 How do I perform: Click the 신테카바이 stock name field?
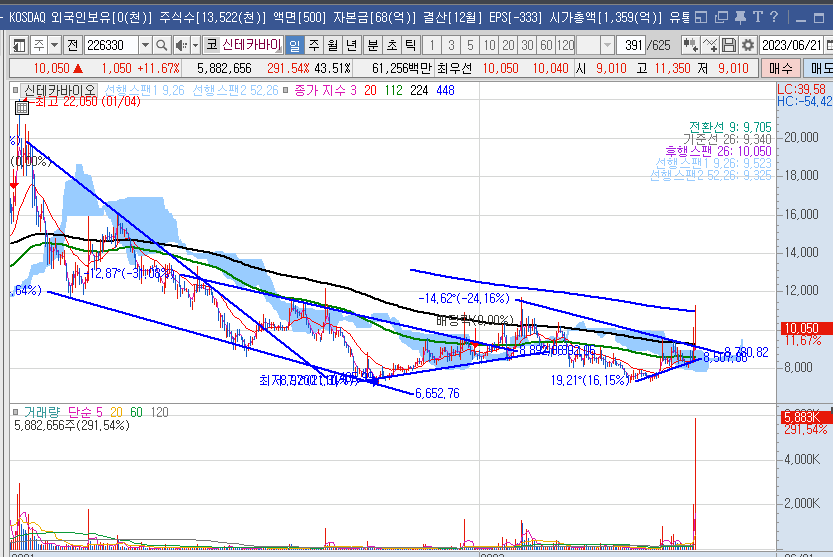coord(251,45)
